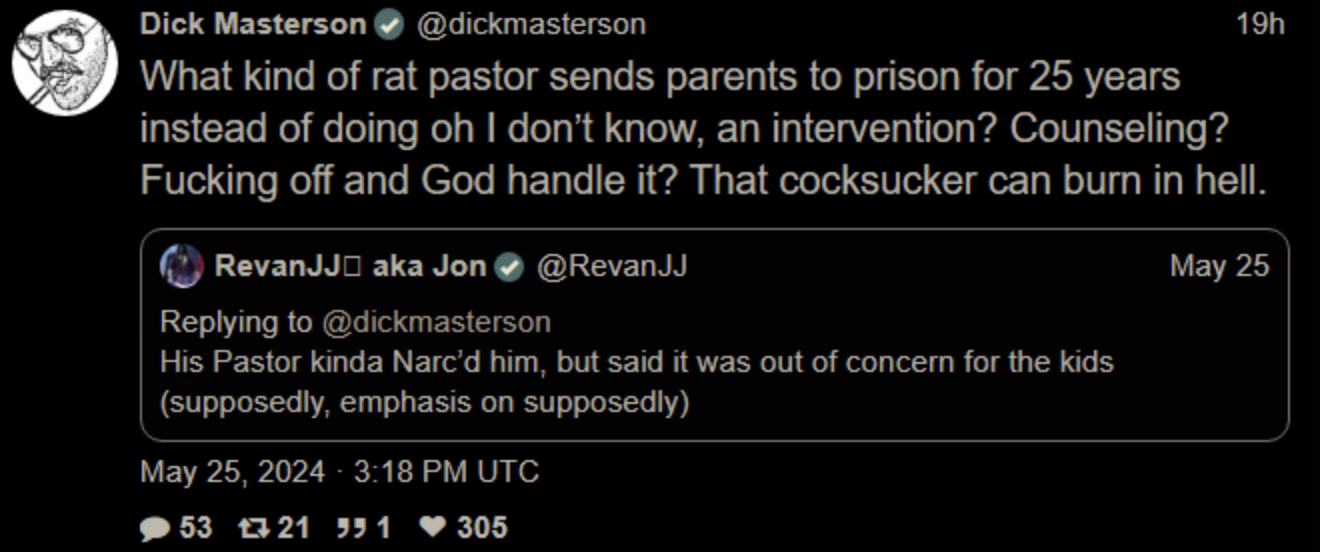View the 305 likes count
1320x552 pixels.
click(x=482, y=527)
